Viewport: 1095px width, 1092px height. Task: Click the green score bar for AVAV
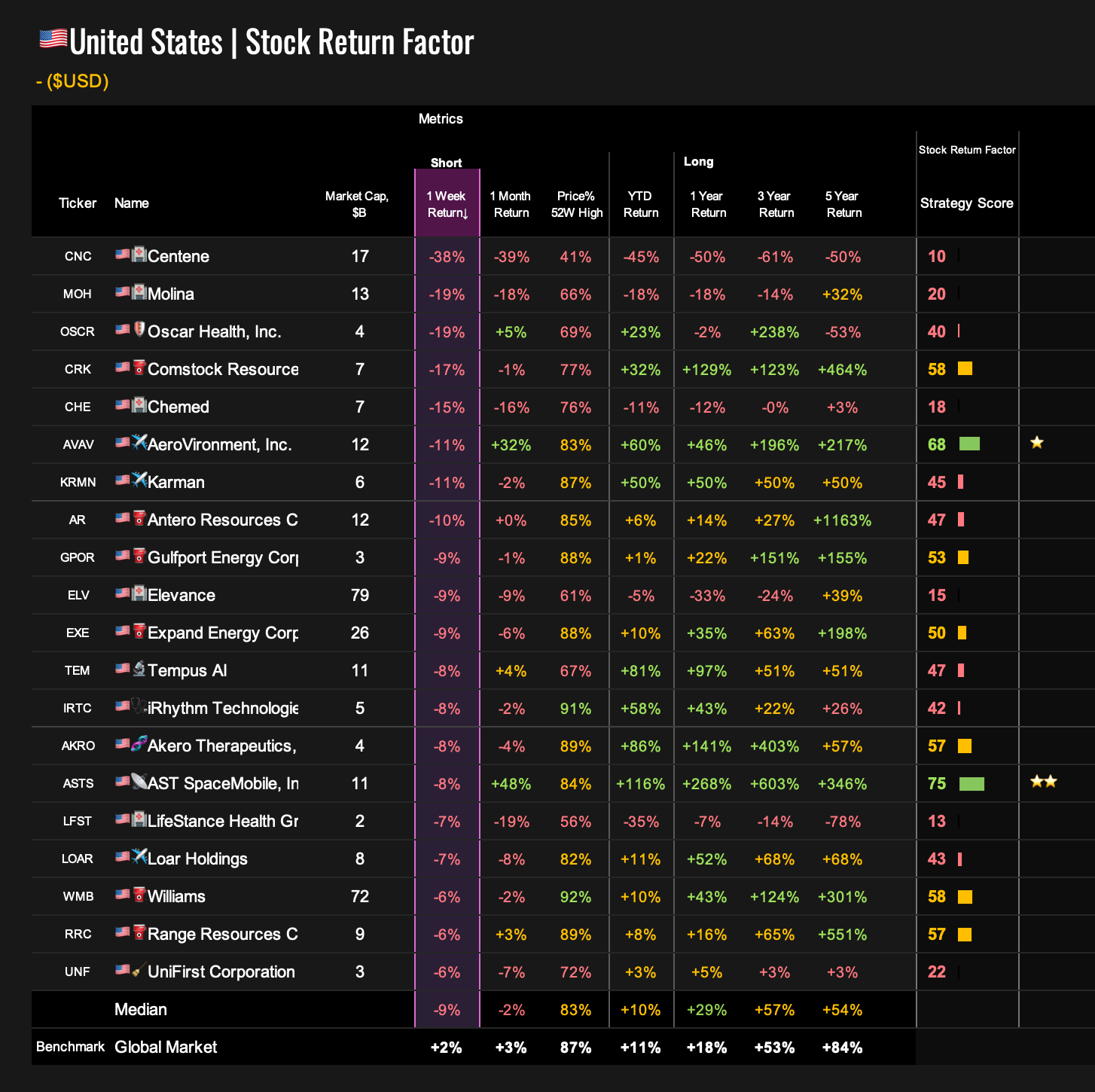click(969, 444)
